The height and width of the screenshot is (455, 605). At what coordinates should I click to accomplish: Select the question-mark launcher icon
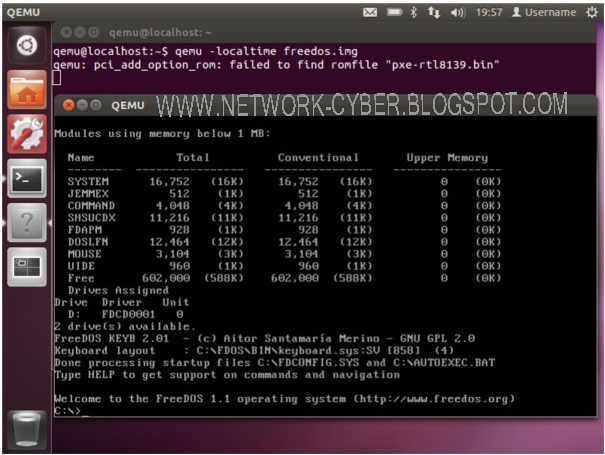(27, 223)
